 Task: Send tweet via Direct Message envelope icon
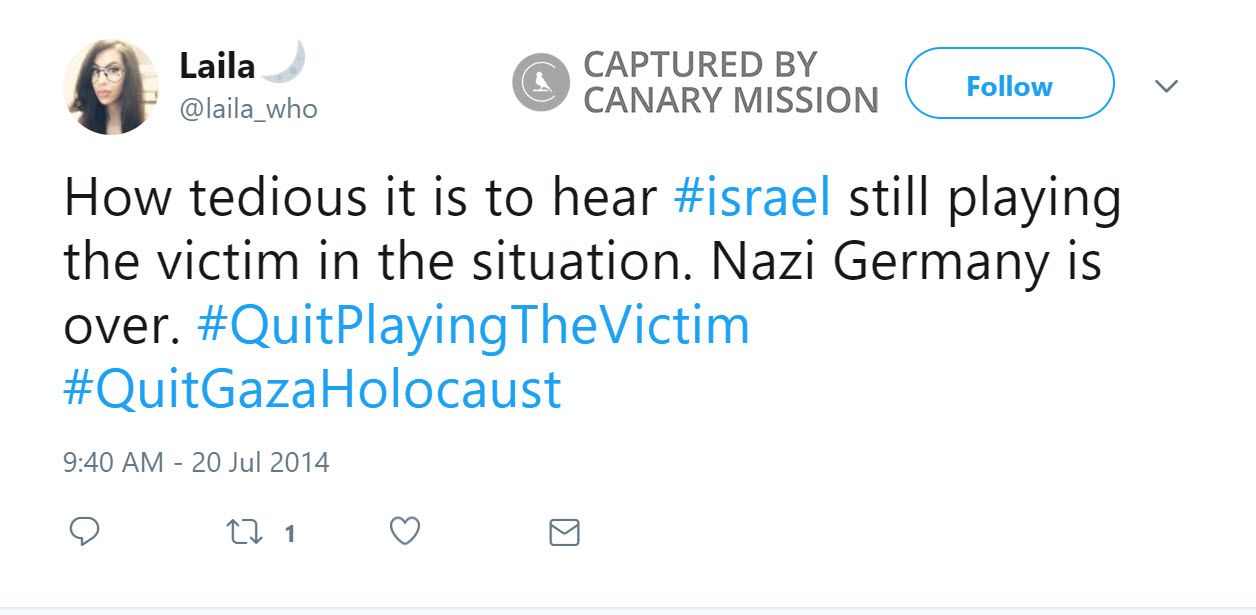point(565,532)
